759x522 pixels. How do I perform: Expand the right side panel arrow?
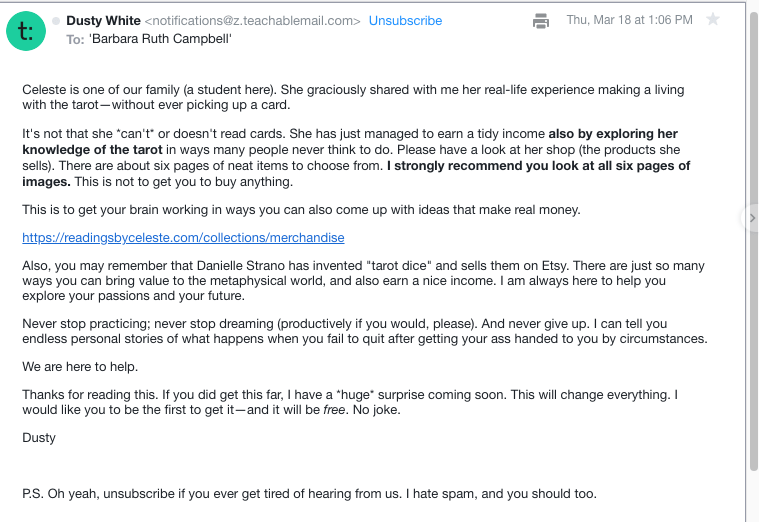coord(751,217)
